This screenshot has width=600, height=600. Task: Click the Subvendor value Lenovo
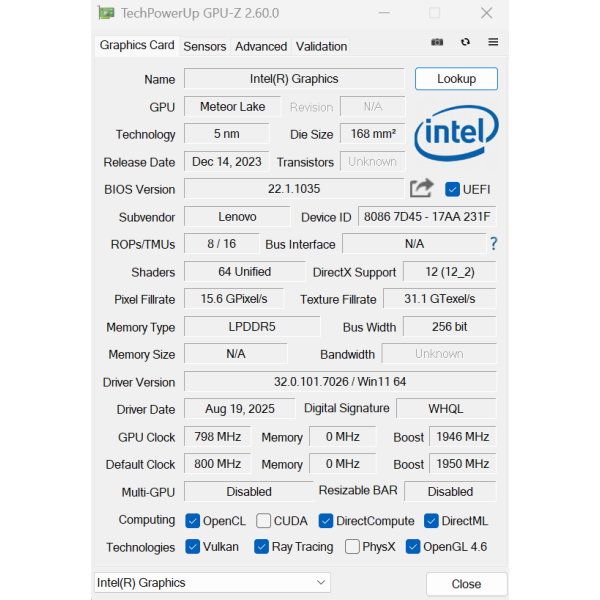click(237, 217)
